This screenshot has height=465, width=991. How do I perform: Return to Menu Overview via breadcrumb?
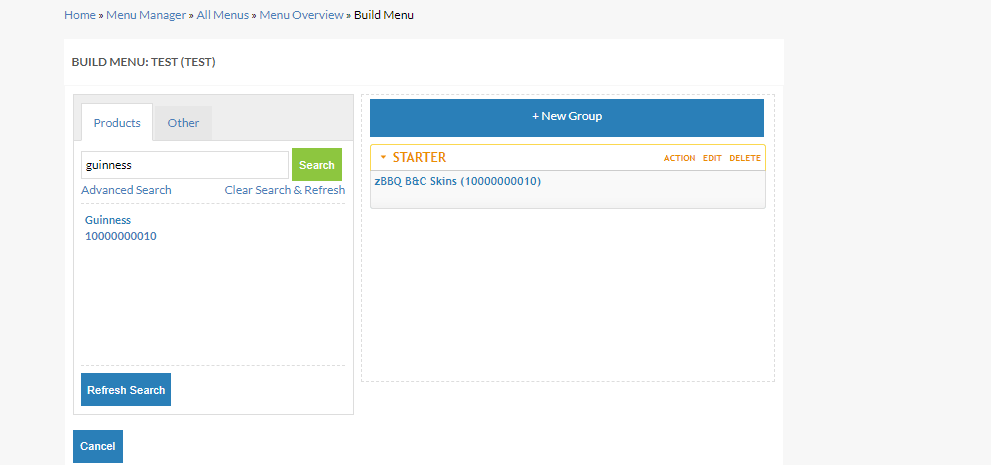point(301,15)
